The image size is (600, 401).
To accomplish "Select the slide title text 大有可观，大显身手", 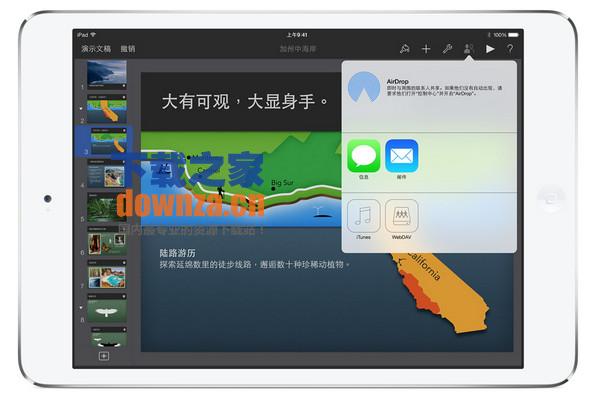I will [x=245, y=102].
